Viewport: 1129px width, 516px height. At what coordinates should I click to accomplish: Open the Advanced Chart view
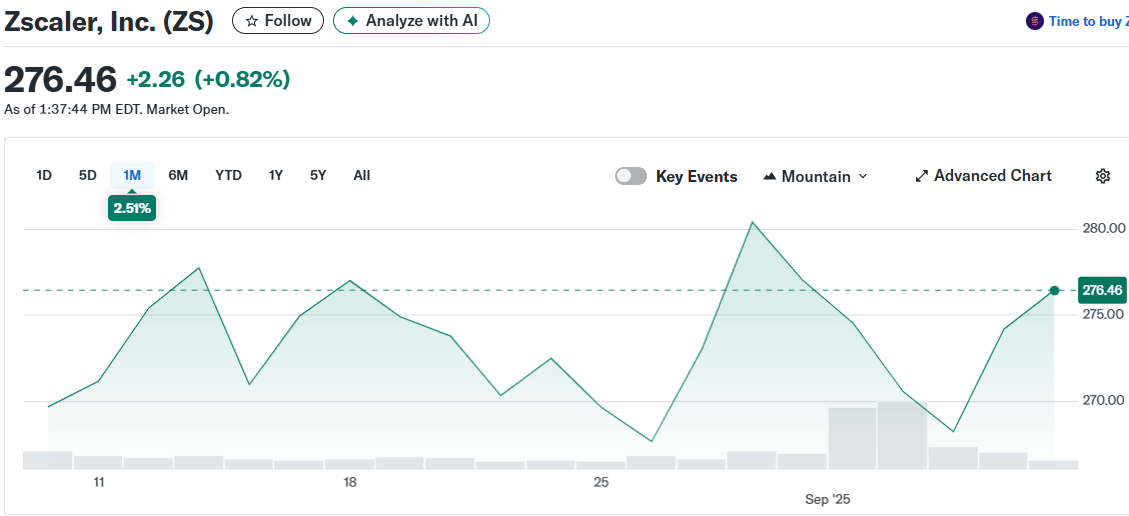(984, 176)
